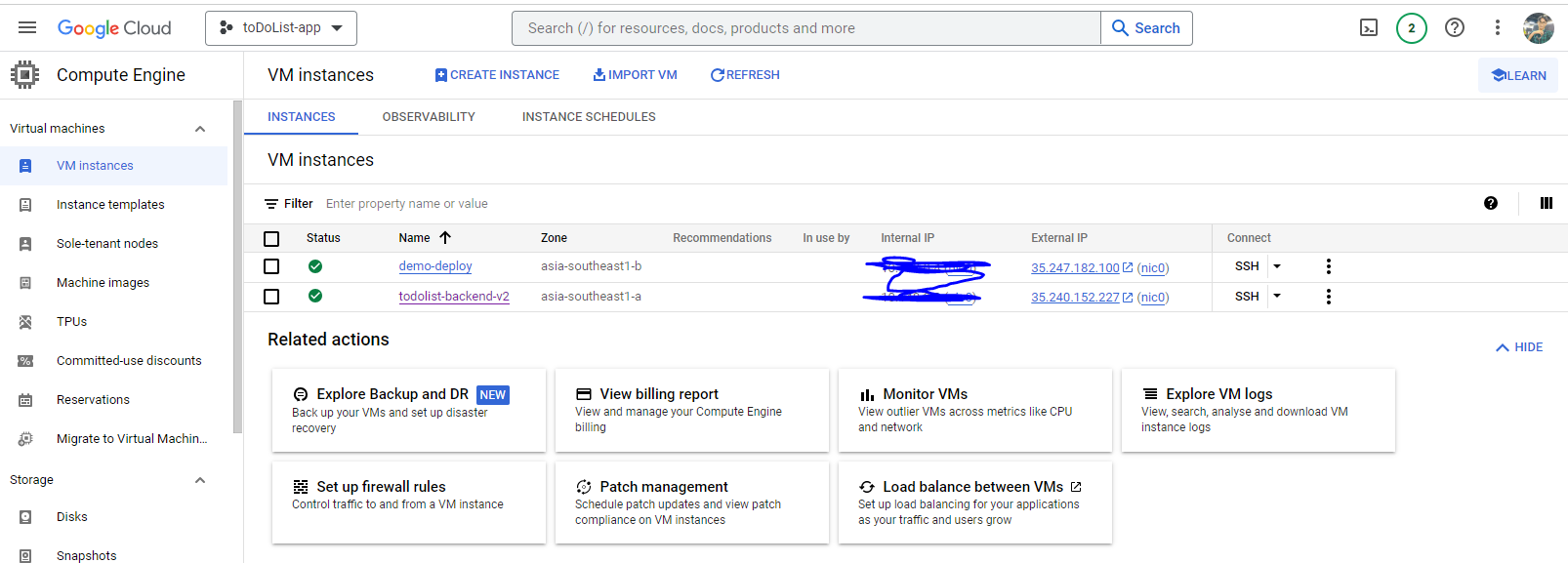Refresh the VM instances list
Viewport: 1568px width, 563px height.
click(x=745, y=75)
